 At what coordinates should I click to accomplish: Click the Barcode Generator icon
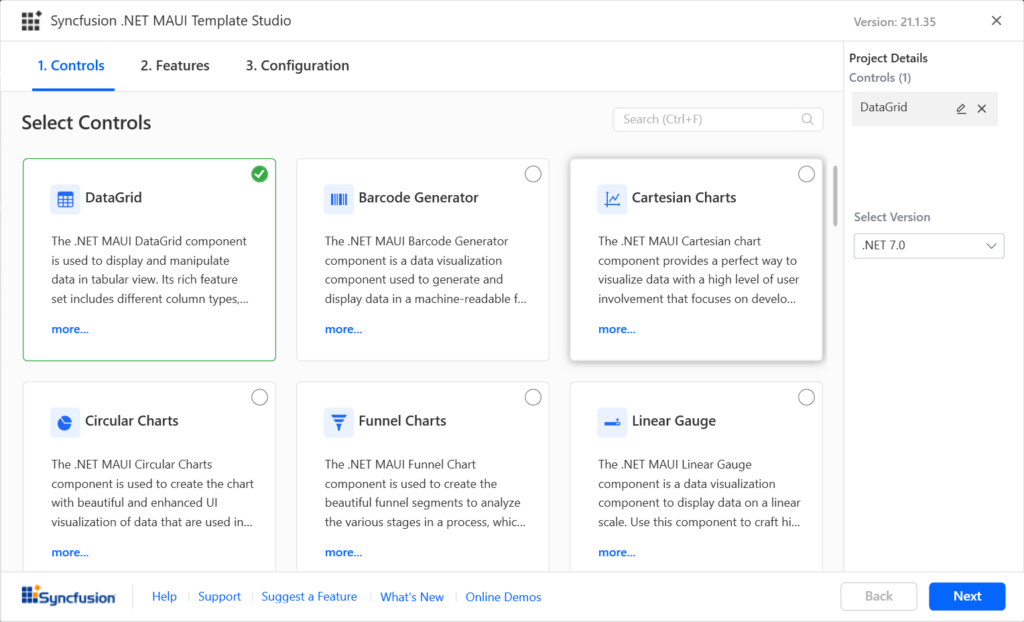click(x=339, y=199)
